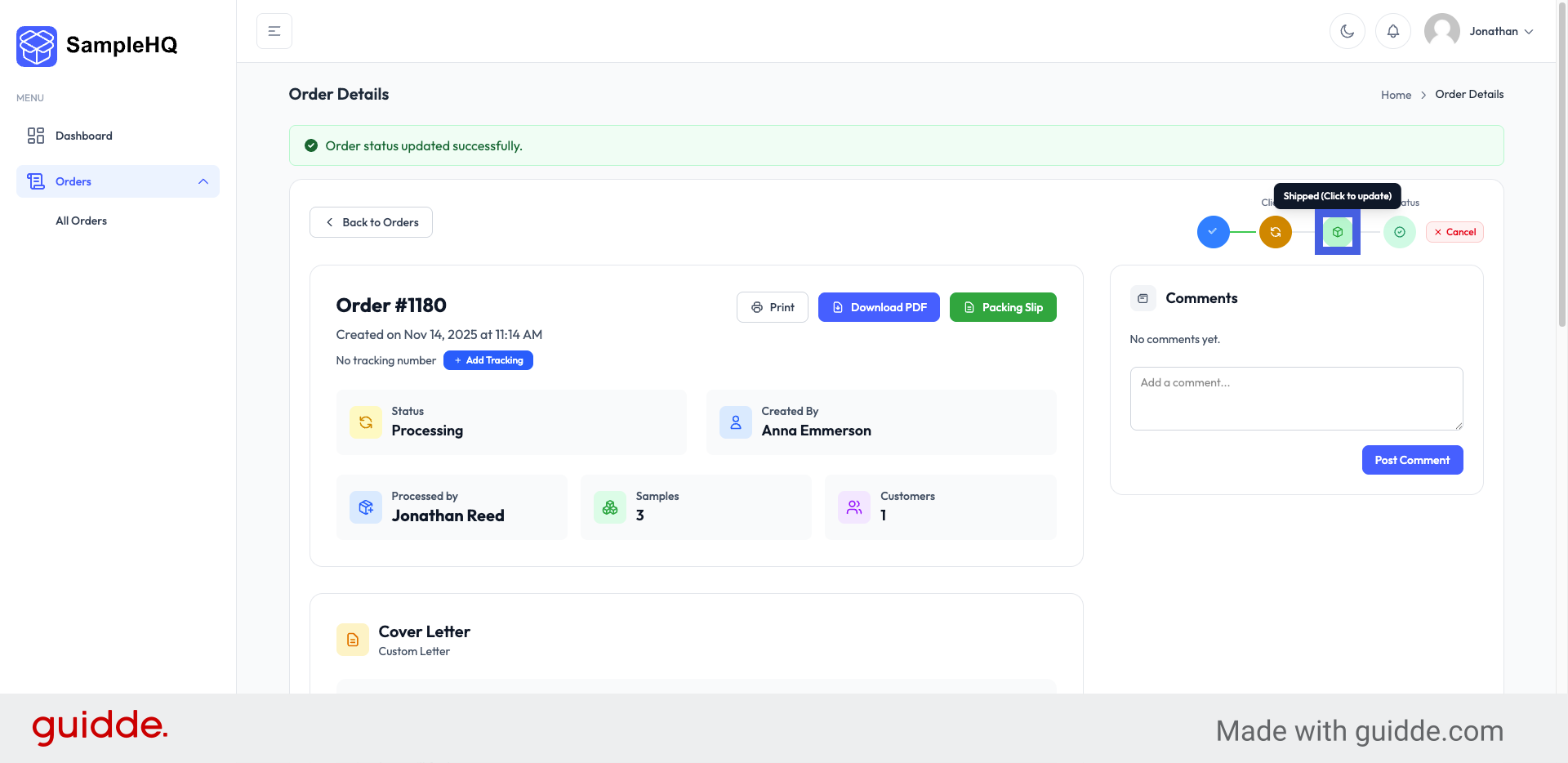This screenshot has width=1568, height=763.
Task: Click the Order Details breadcrumb text
Action: tap(1469, 94)
